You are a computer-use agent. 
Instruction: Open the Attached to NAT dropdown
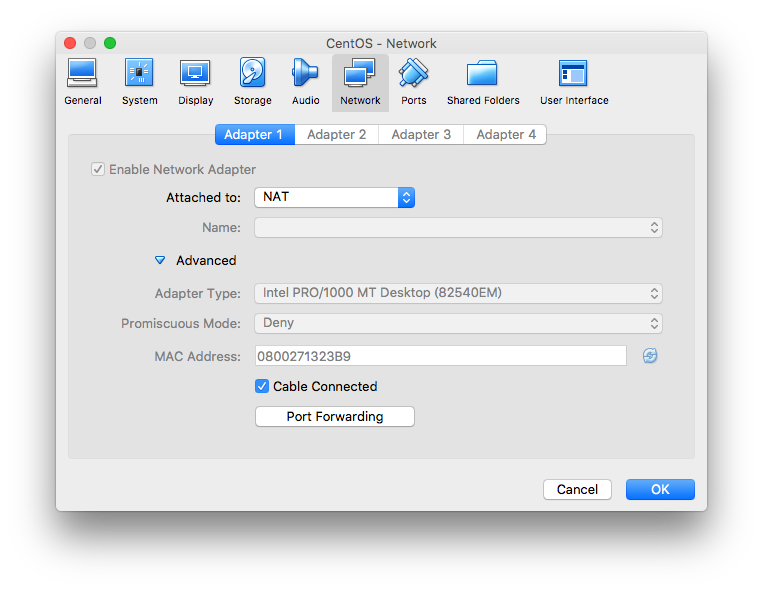pos(334,197)
